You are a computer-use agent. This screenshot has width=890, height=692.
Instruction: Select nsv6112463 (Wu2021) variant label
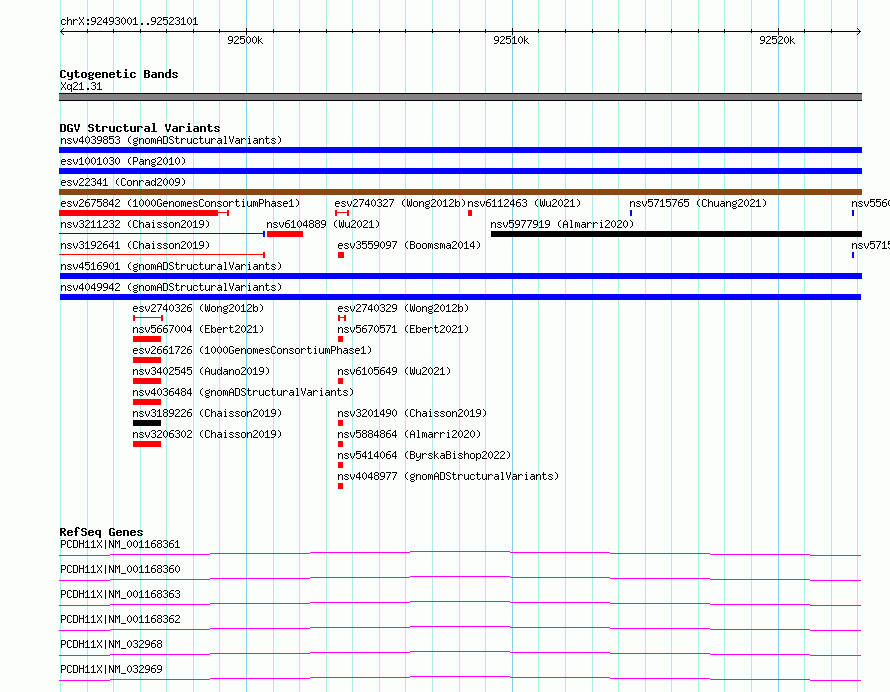tap(524, 203)
